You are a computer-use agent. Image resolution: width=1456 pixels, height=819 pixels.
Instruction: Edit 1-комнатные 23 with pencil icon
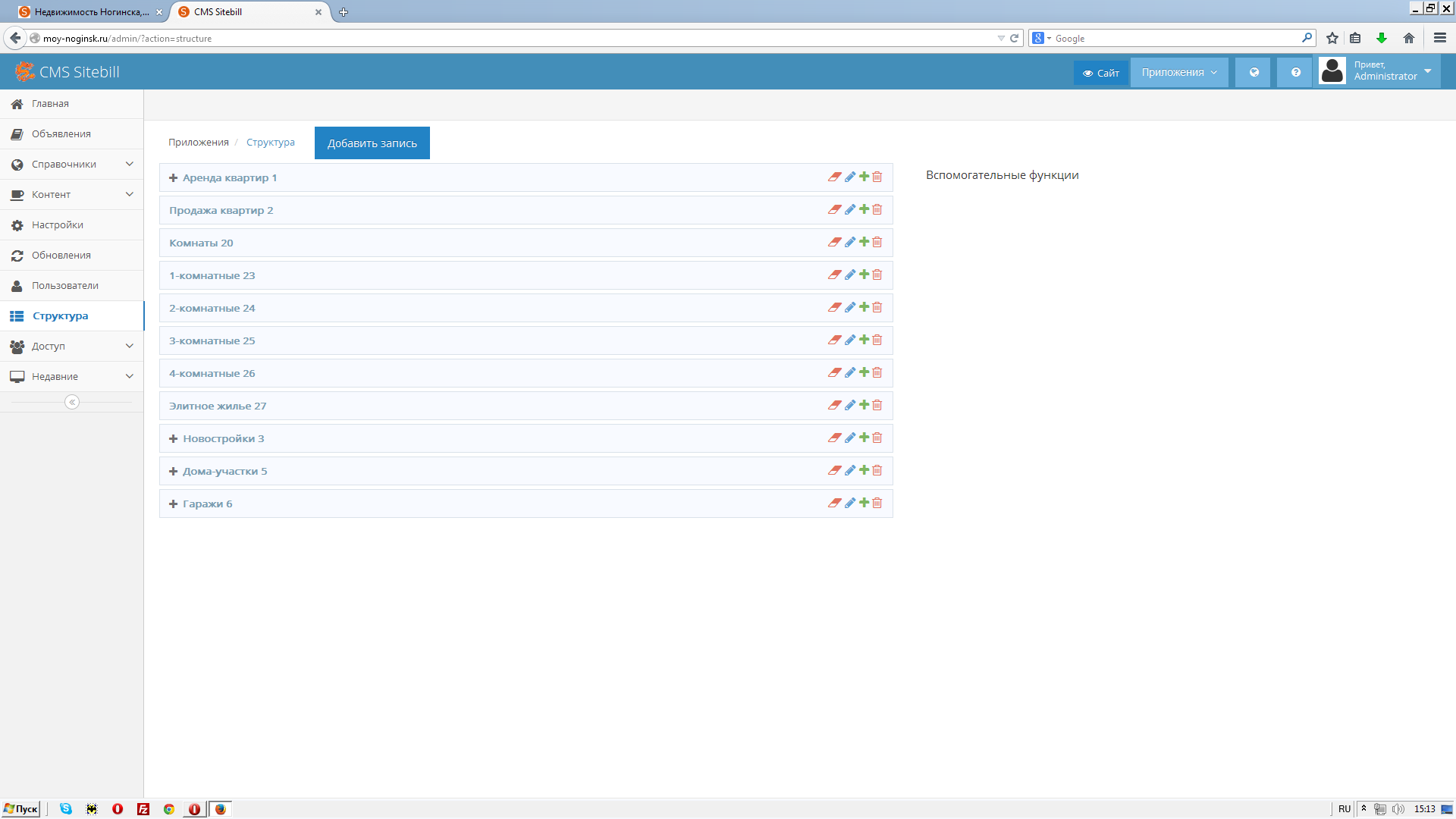(x=850, y=275)
